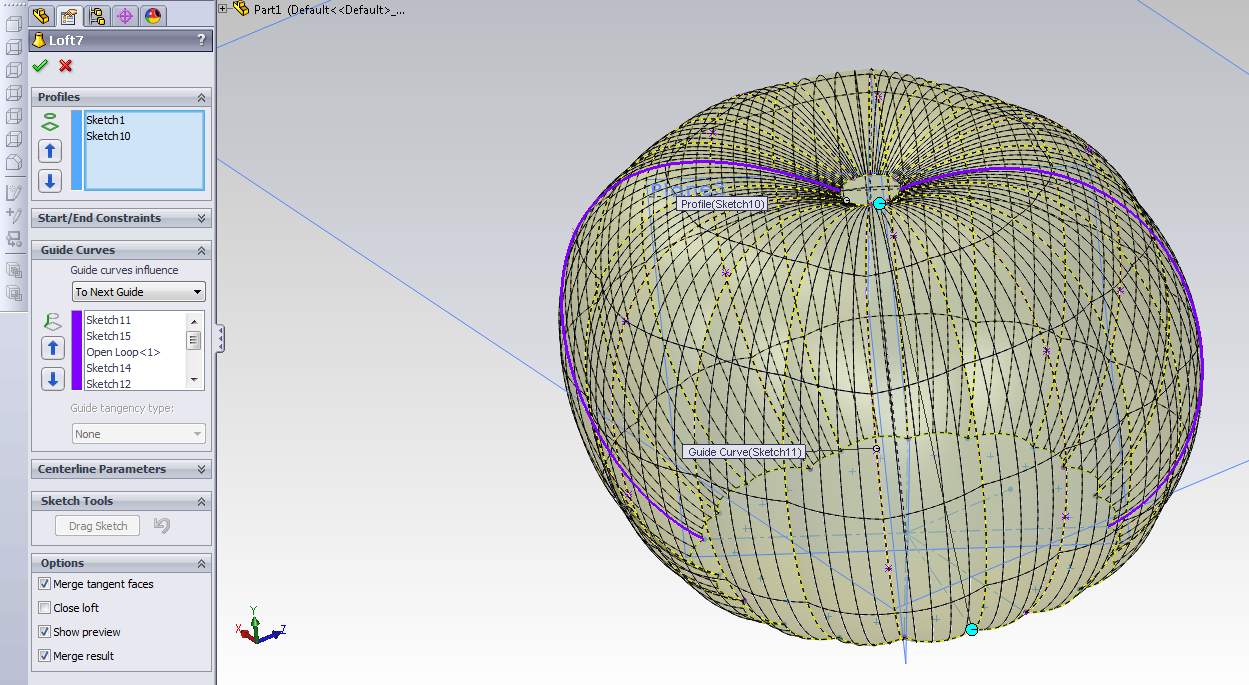This screenshot has width=1249, height=685.
Task: Collapse the Profiles section
Action: (202, 97)
